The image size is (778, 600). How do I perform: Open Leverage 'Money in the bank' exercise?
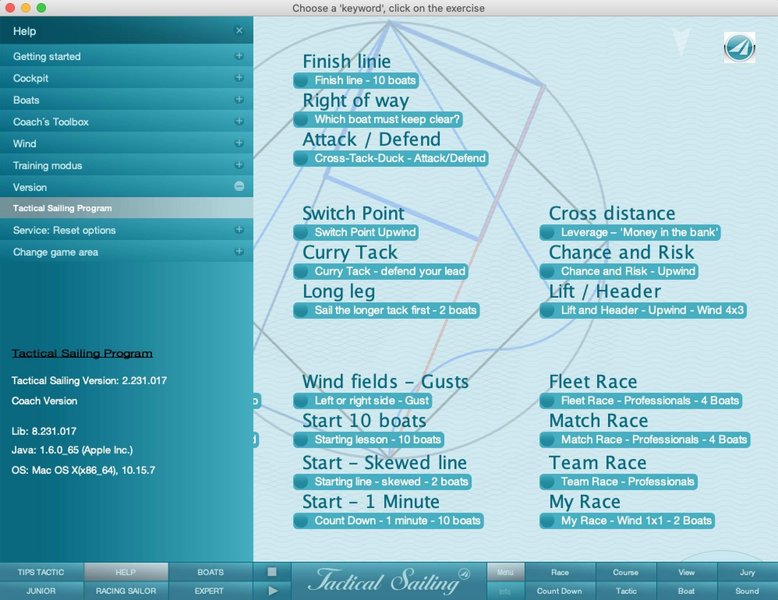(x=630, y=232)
